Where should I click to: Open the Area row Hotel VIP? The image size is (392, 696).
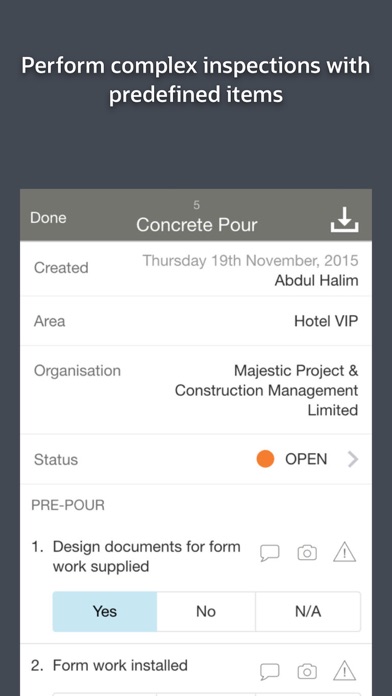(196, 321)
